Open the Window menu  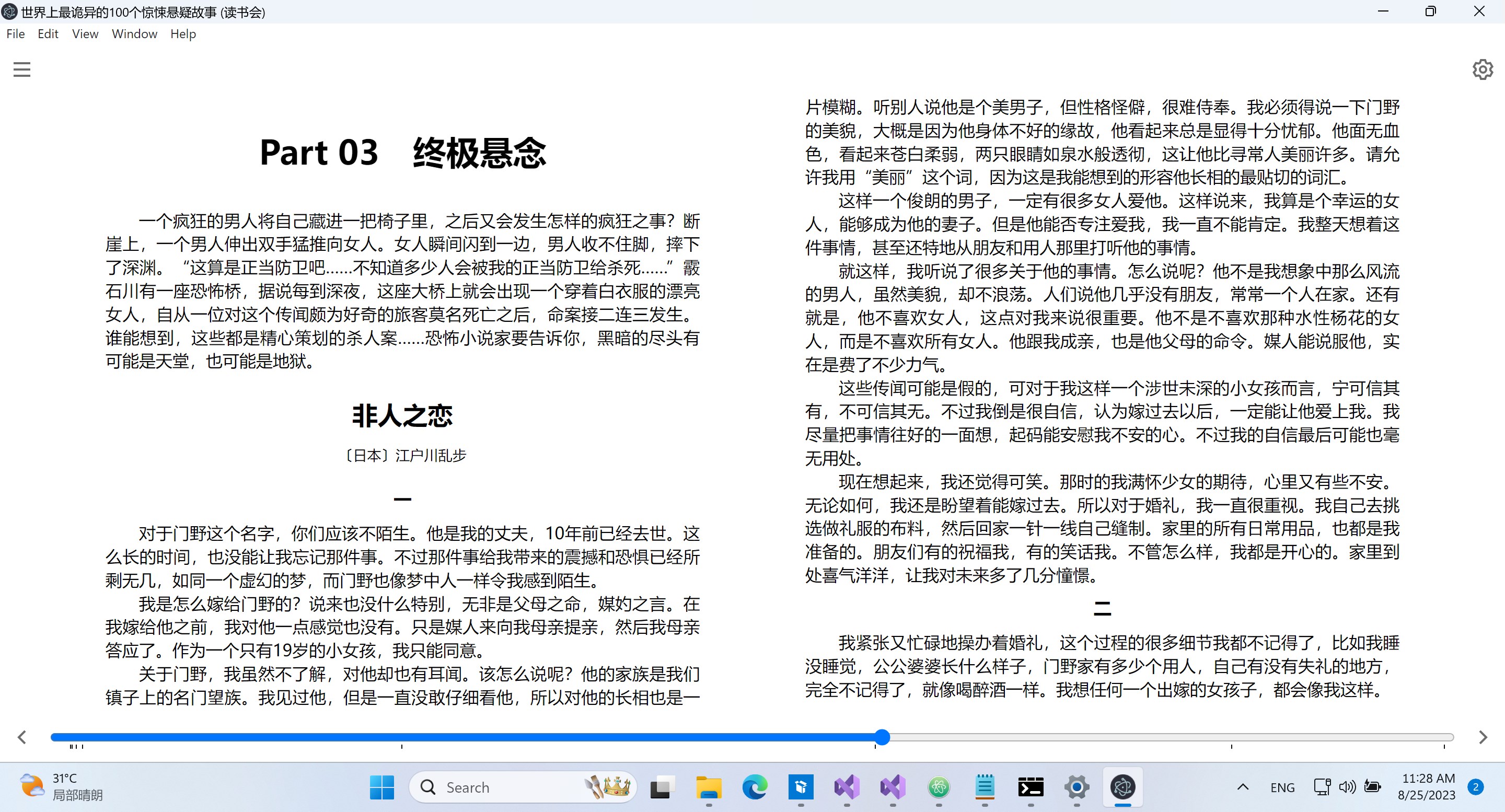[134, 34]
